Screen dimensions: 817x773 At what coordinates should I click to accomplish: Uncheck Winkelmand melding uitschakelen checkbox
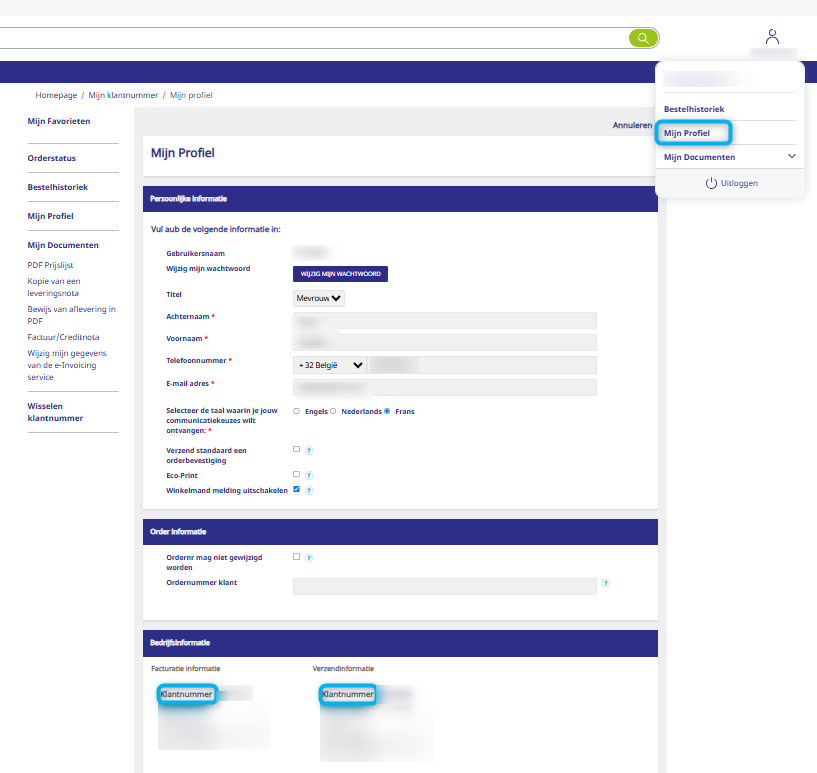point(296,490)
